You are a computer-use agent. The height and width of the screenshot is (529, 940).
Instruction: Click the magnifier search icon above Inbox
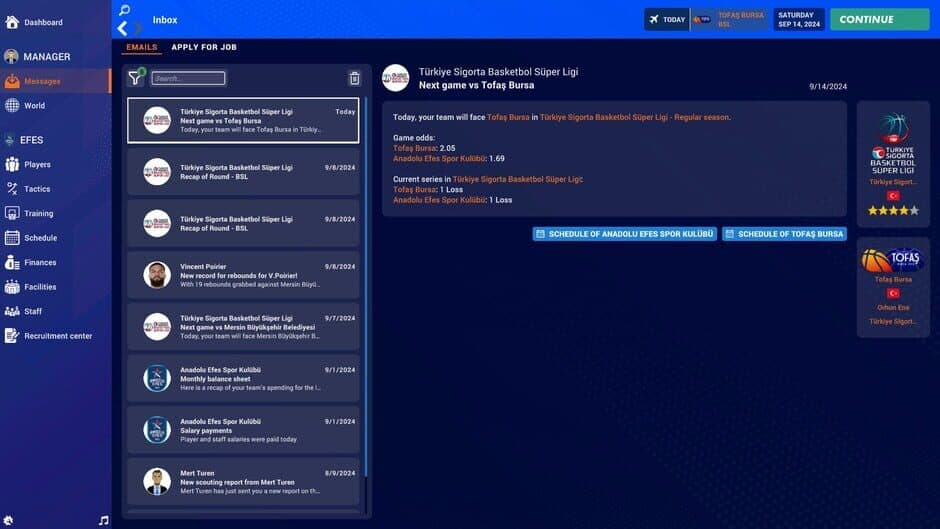point(124,10)
